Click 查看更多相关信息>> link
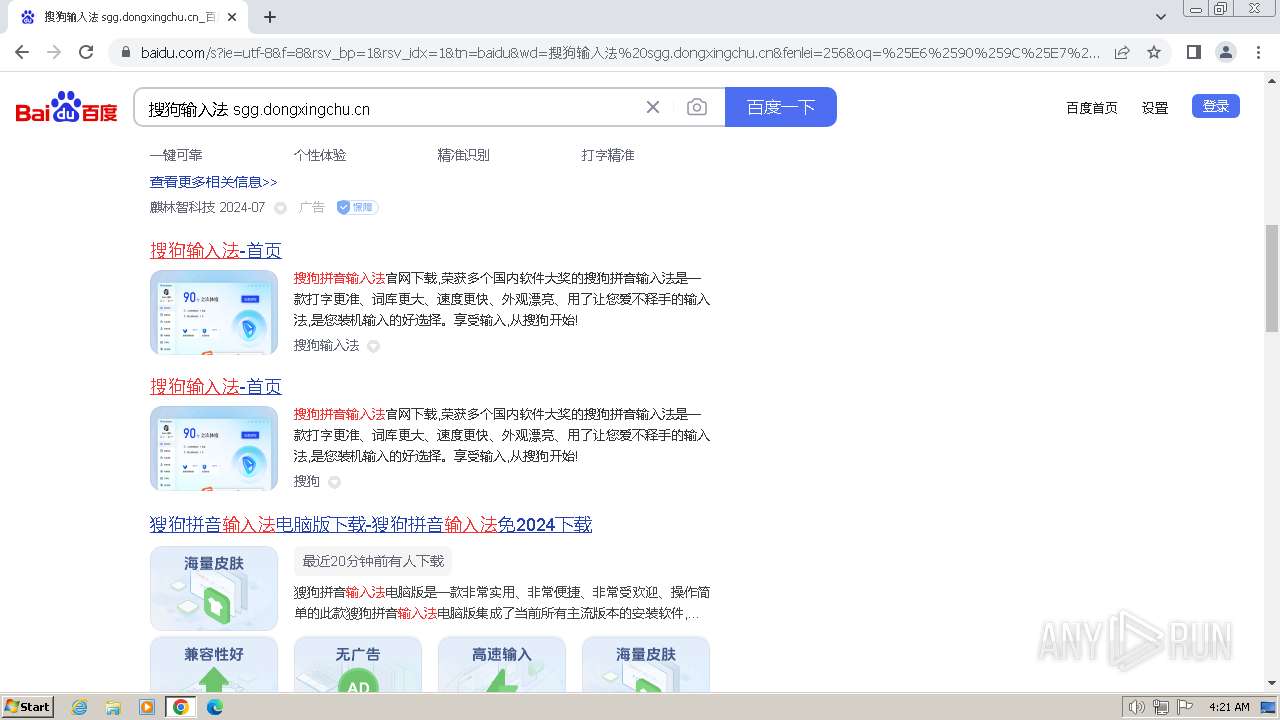The height and width of the screenshot is (720, 1280). coord(213,182)
